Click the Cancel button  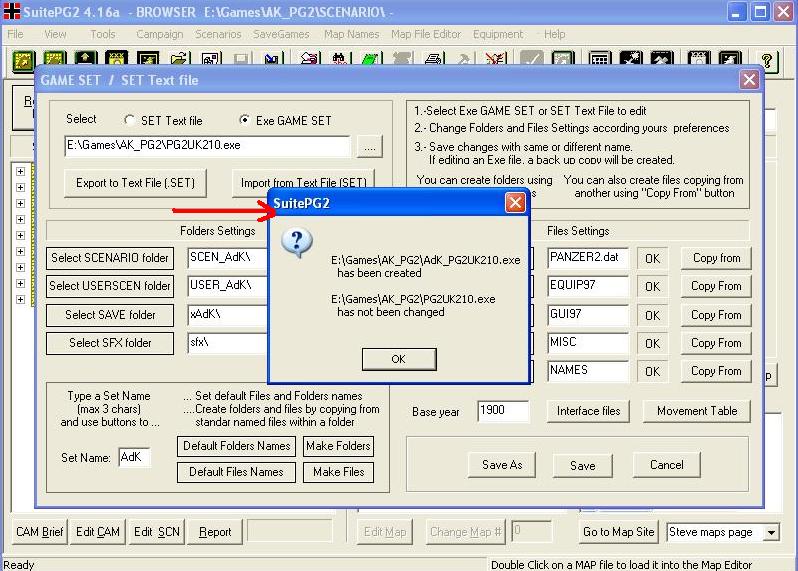pos(667,465)
